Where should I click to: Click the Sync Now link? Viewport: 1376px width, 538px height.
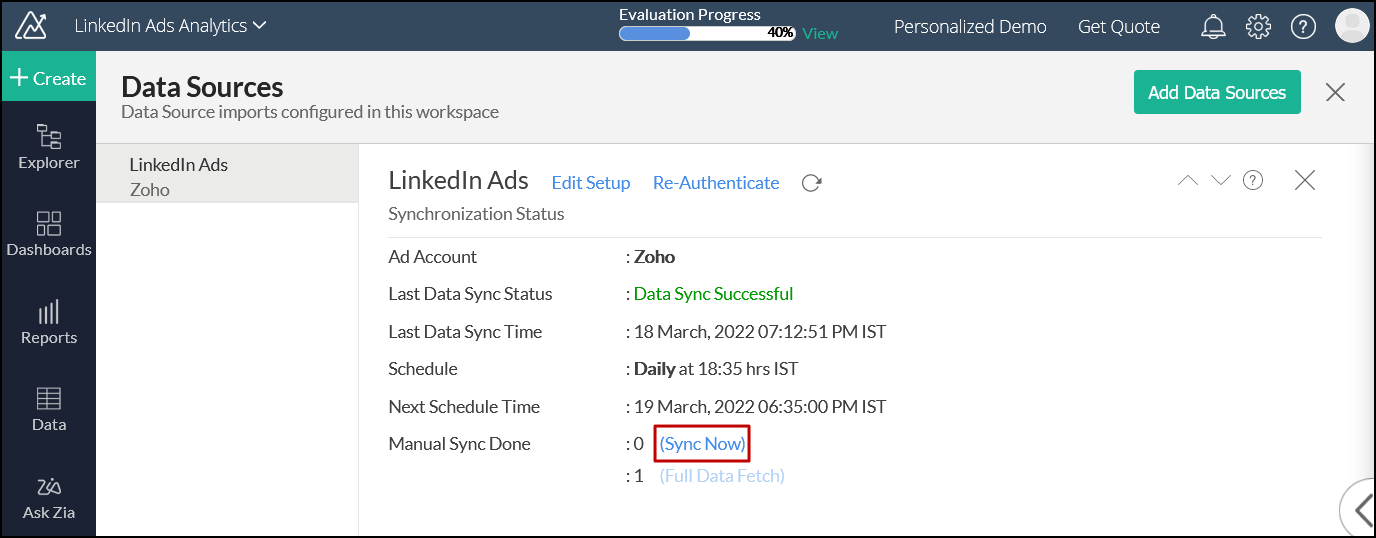pyautogui.click(x=702, y=443)
